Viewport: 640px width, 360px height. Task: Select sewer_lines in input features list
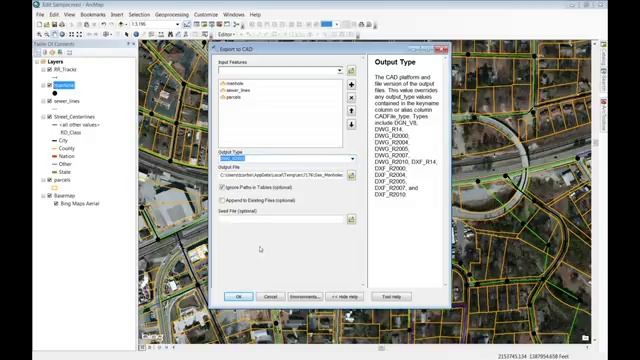point(238,90)
